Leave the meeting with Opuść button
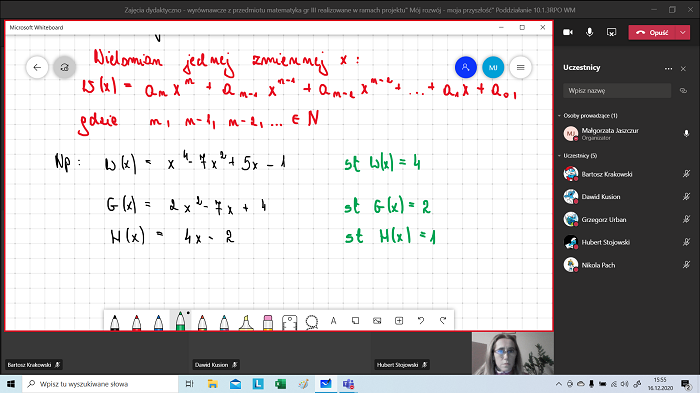The image size is (700, 393). 653,32
